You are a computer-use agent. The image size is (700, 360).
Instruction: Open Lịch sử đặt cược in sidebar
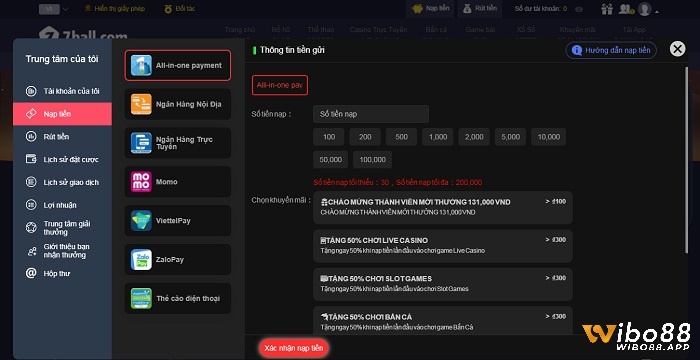point(62,159)
